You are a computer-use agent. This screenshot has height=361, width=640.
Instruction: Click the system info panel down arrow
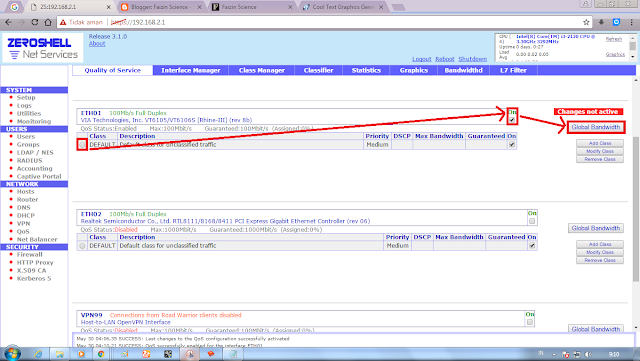point(633,57)
